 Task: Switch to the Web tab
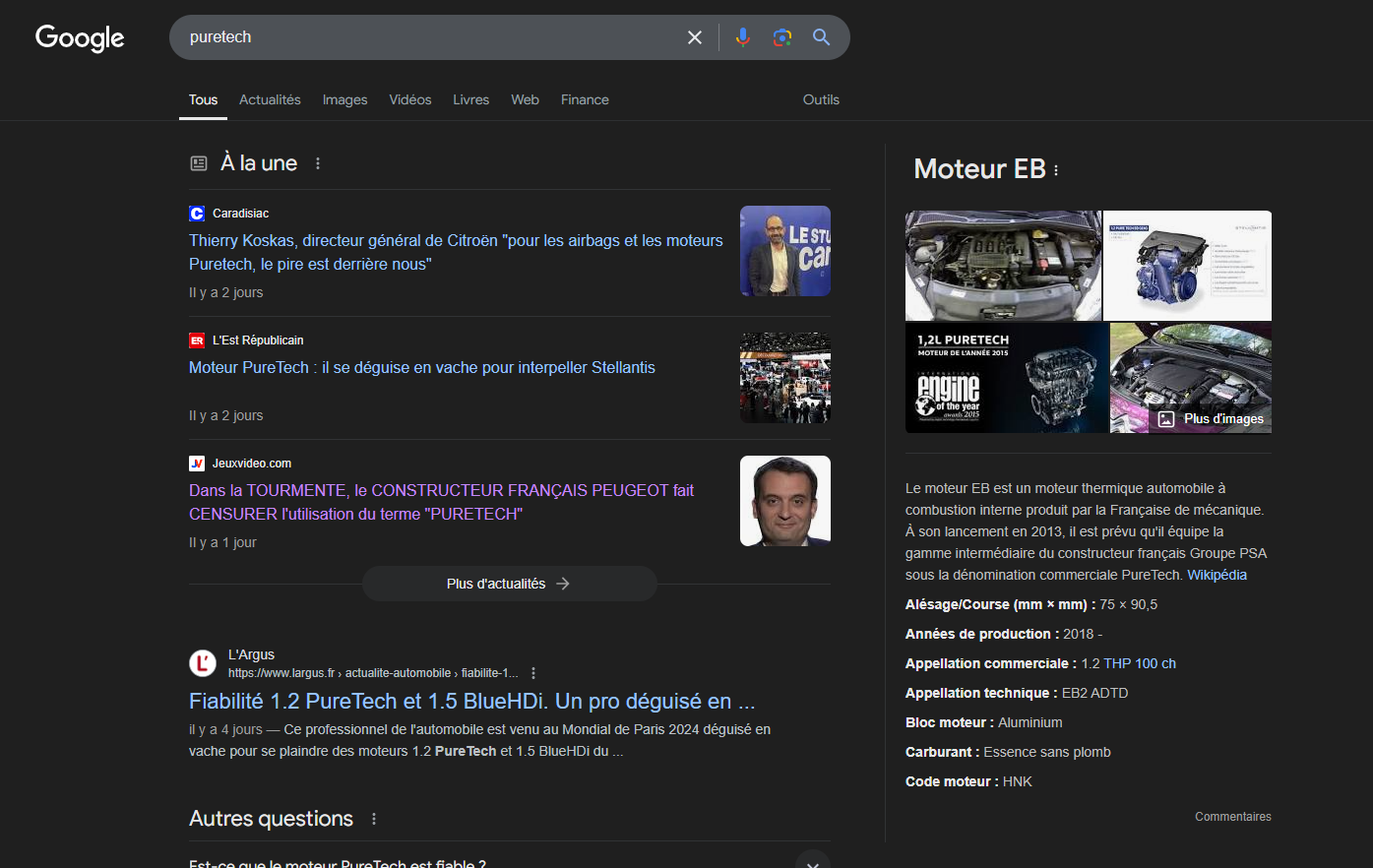pyautogui.click(x=525, y=99)
